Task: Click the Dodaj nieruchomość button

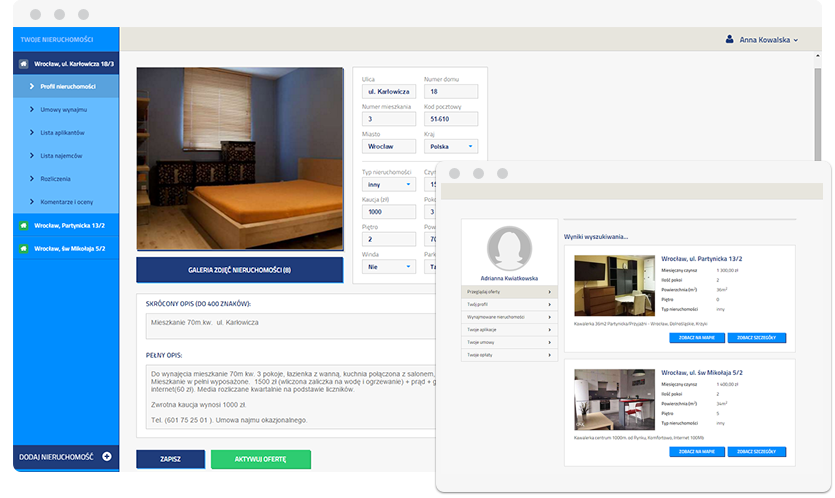Action: point(66,457)
